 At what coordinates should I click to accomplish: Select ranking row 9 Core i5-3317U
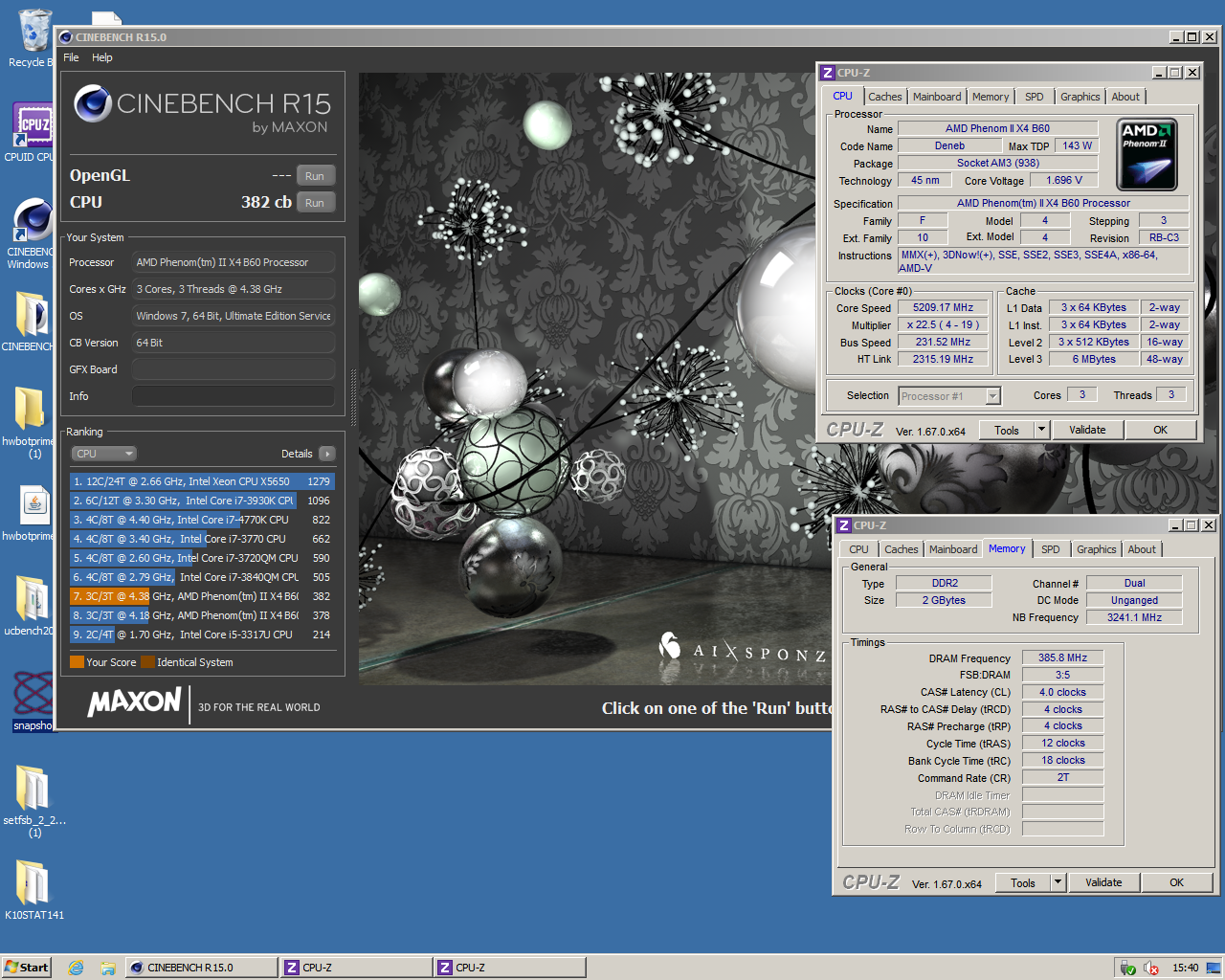coord(202,635)
